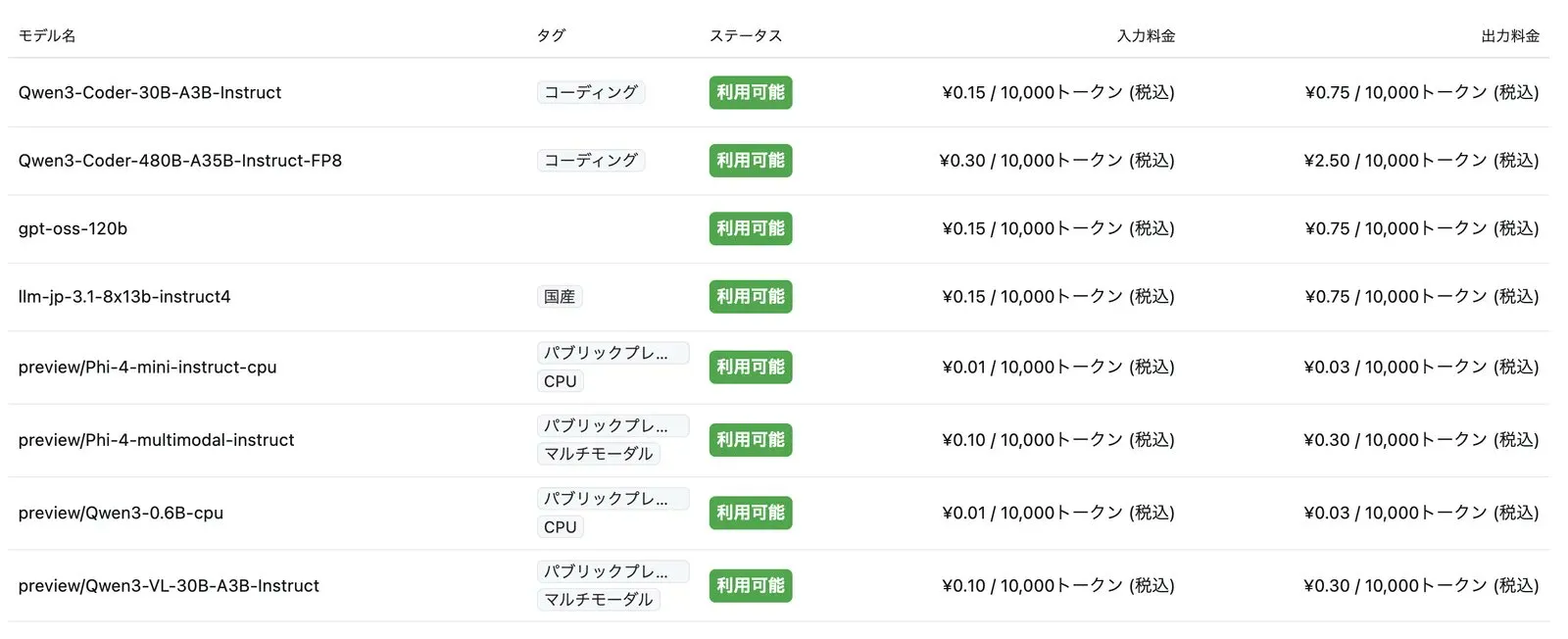Viewport: 1568px width, 639px height.
Task: Select the ステータス column header
Action: [746, 36]
